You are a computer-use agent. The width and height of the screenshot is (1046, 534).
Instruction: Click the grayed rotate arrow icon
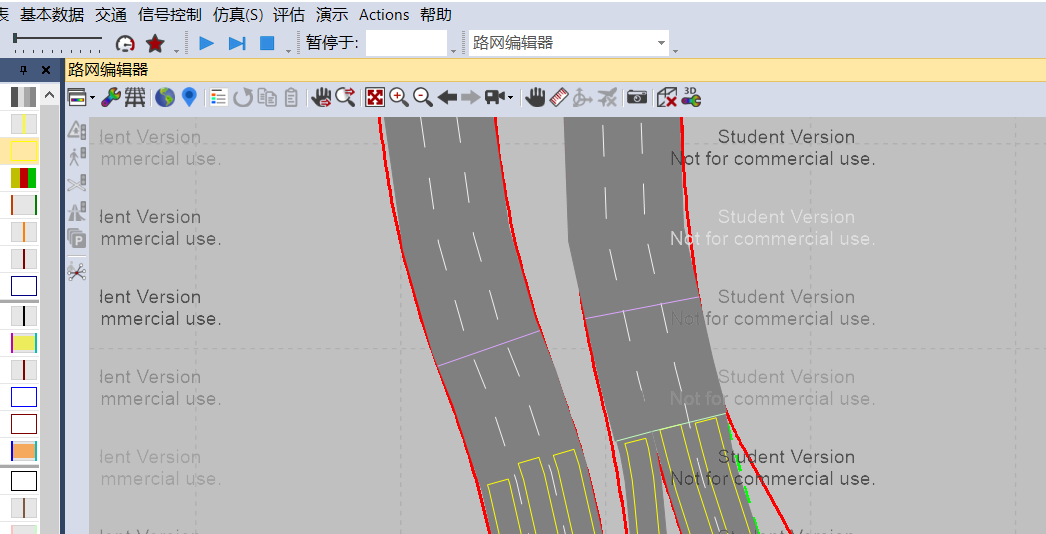point(243,97)
